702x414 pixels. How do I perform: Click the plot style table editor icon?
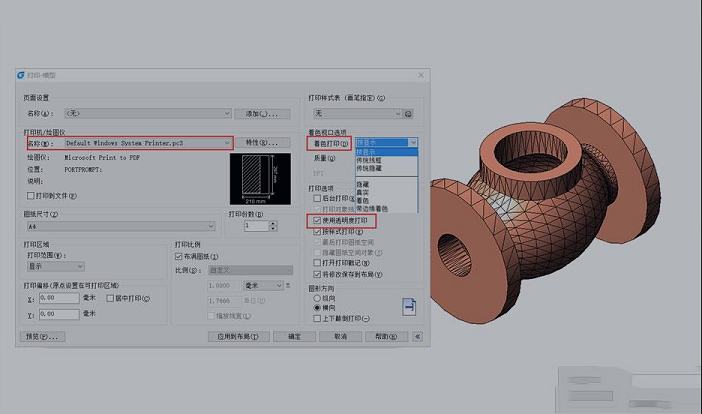[x=409, y=114]
